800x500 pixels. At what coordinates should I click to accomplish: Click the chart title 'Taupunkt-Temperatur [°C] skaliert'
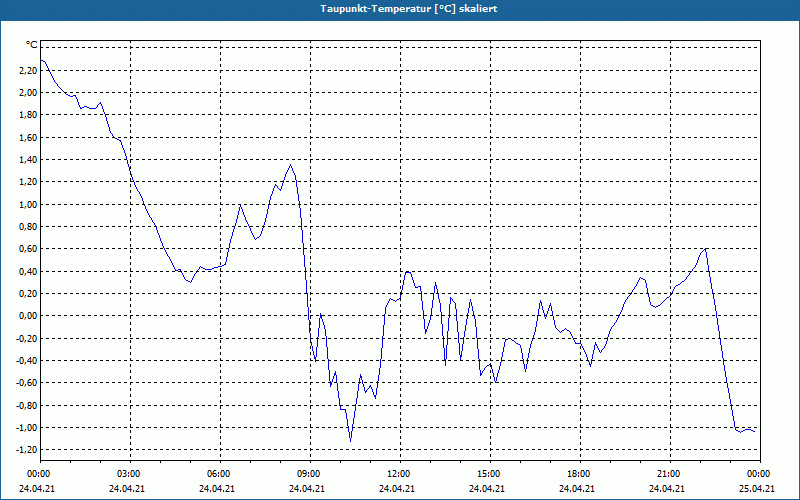tap(409, 9)
